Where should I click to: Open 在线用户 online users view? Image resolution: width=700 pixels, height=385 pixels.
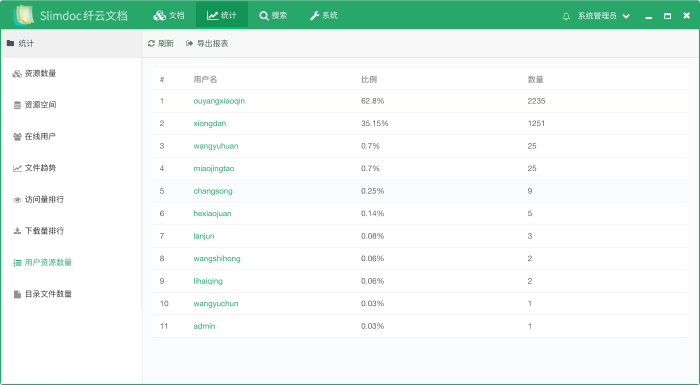34,136
